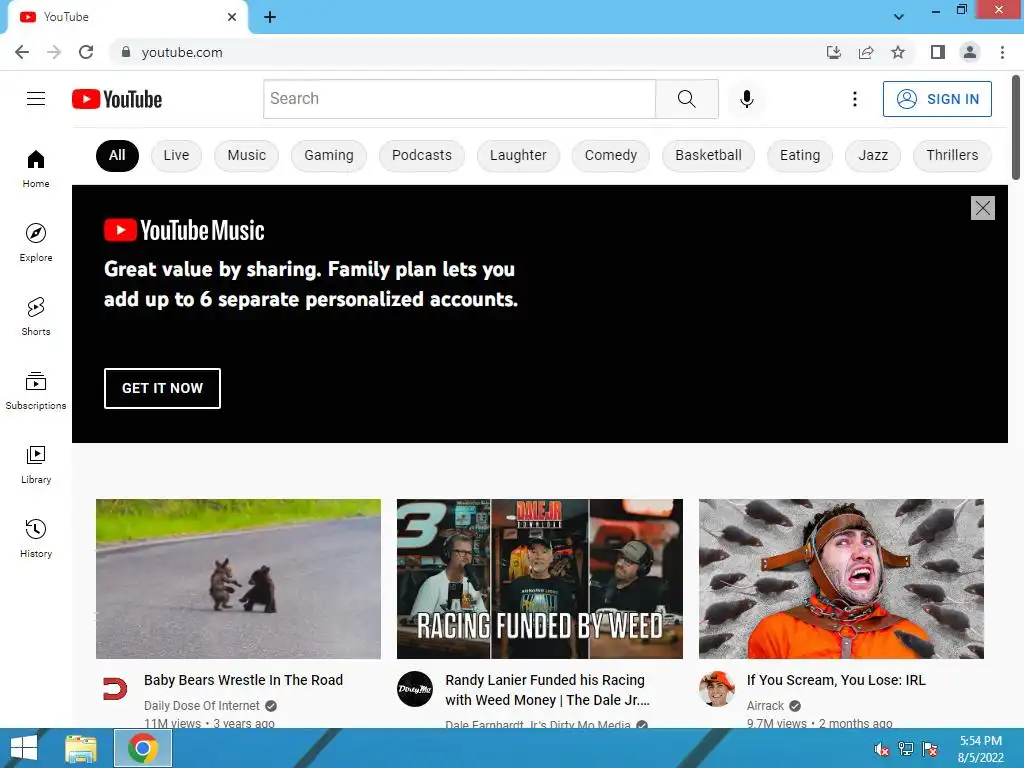Select the Comedy filter chip
1024x768 pixels.
611,155
